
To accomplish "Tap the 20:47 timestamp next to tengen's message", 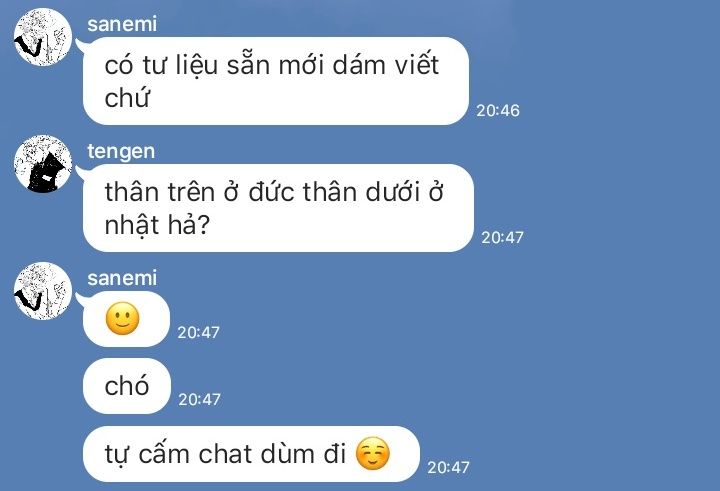I will (x=502, y=237).
